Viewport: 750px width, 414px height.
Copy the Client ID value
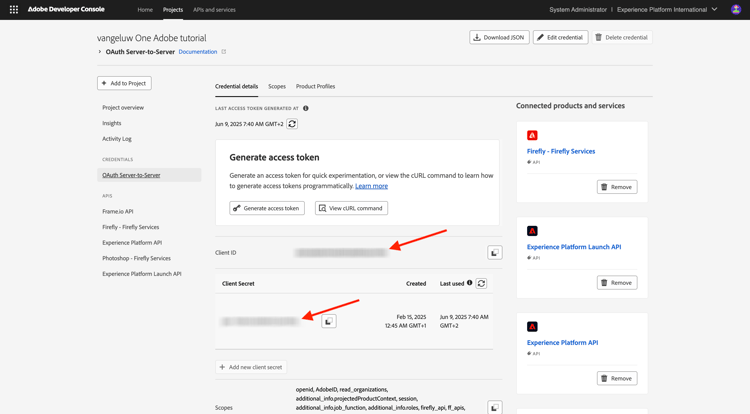tap(495, 252)
